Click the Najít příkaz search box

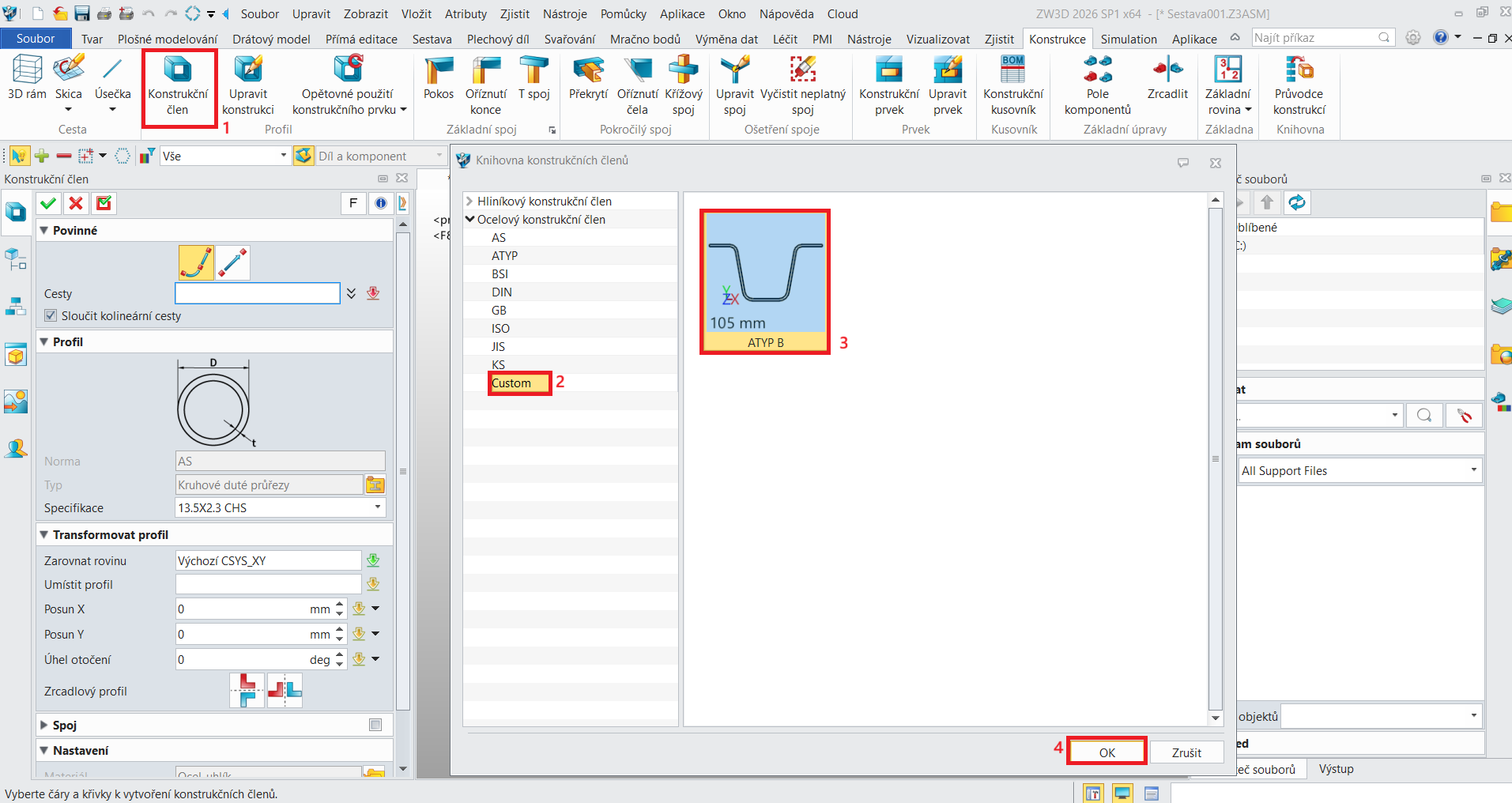[x=1322, y=37]
